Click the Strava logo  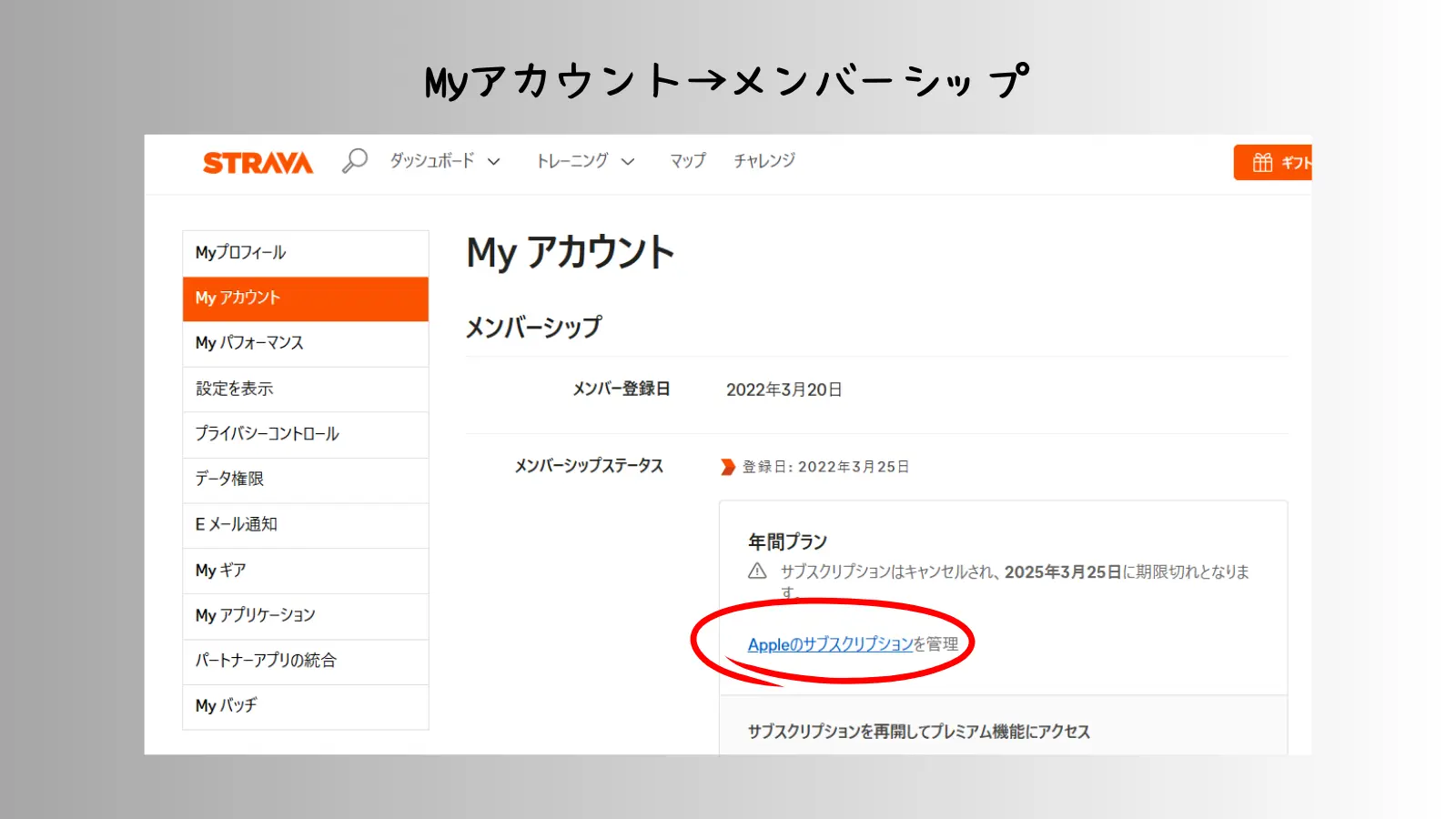pyautogui.click(x=258, y=163)
